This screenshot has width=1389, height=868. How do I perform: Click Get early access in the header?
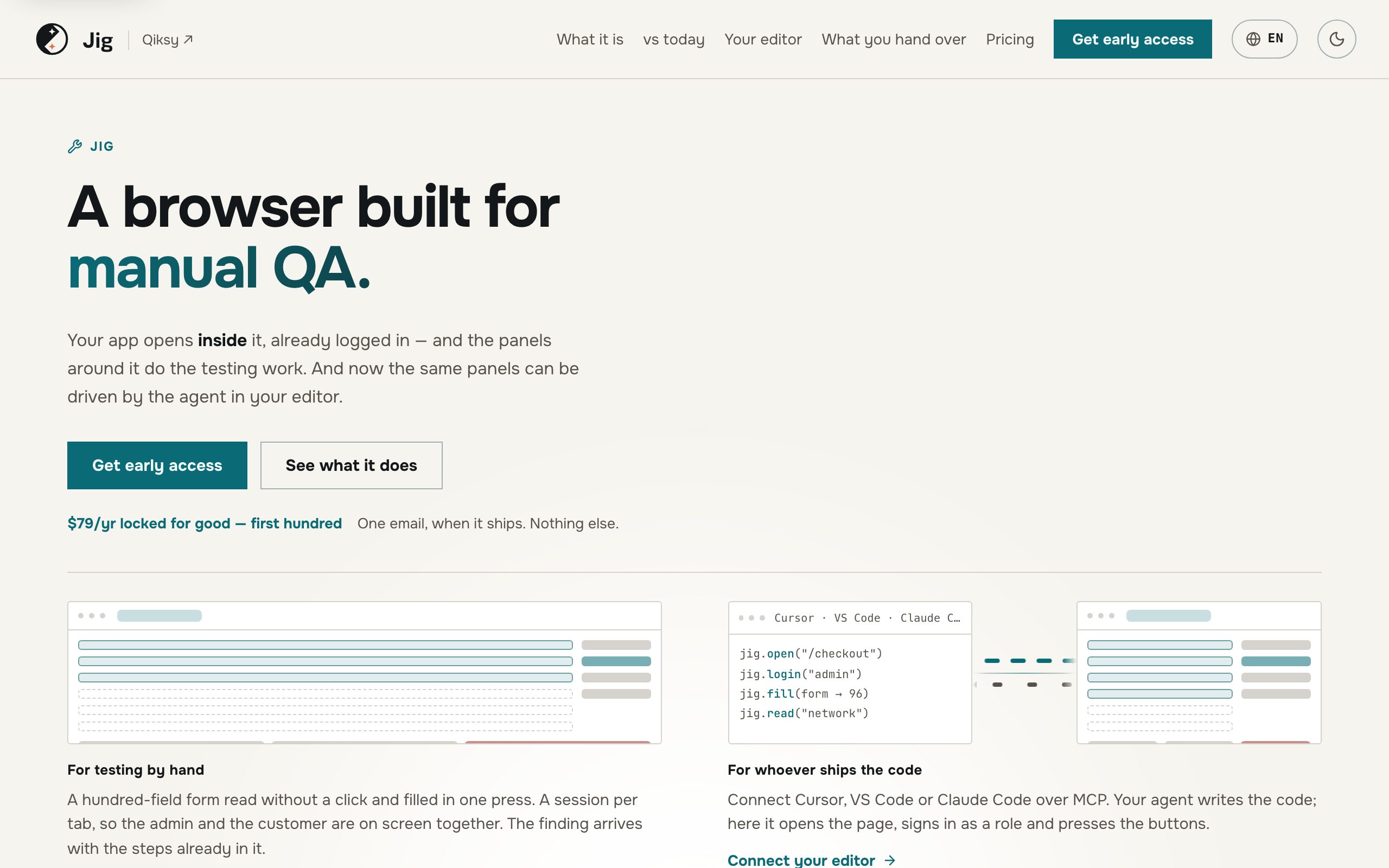click(1132, 39)
